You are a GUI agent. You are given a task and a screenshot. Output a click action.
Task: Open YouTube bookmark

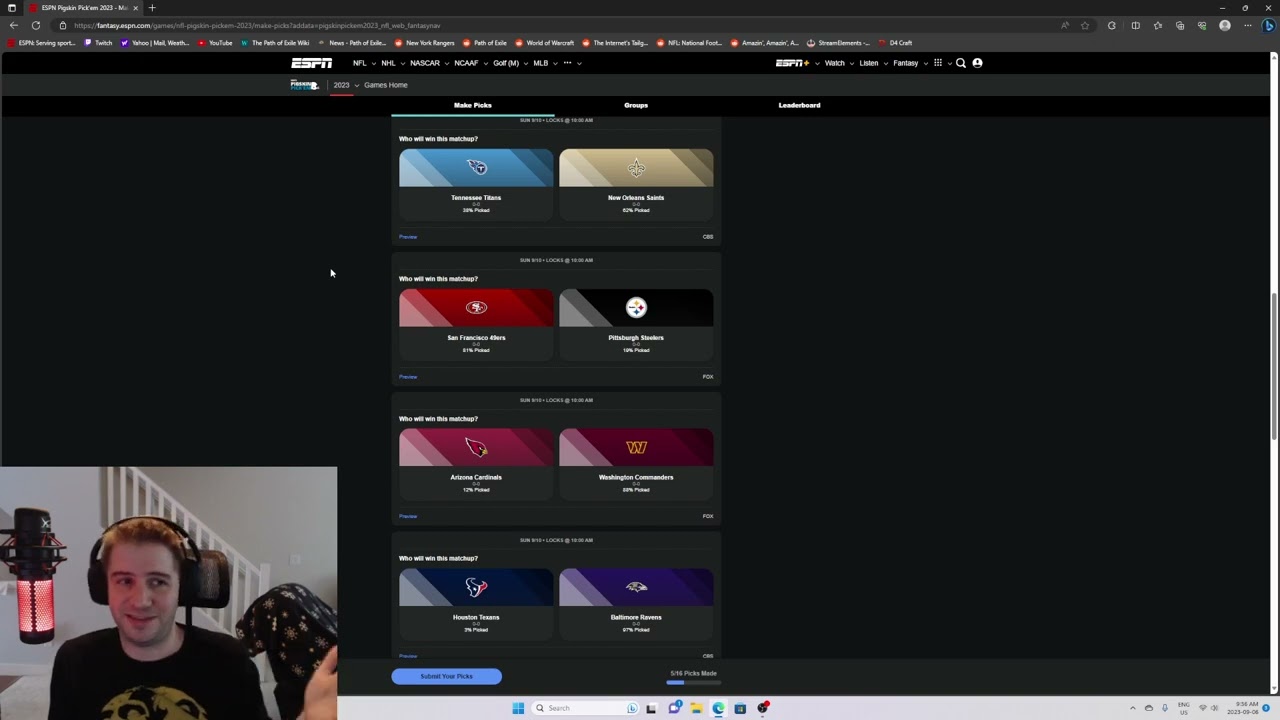coord(215,43)
